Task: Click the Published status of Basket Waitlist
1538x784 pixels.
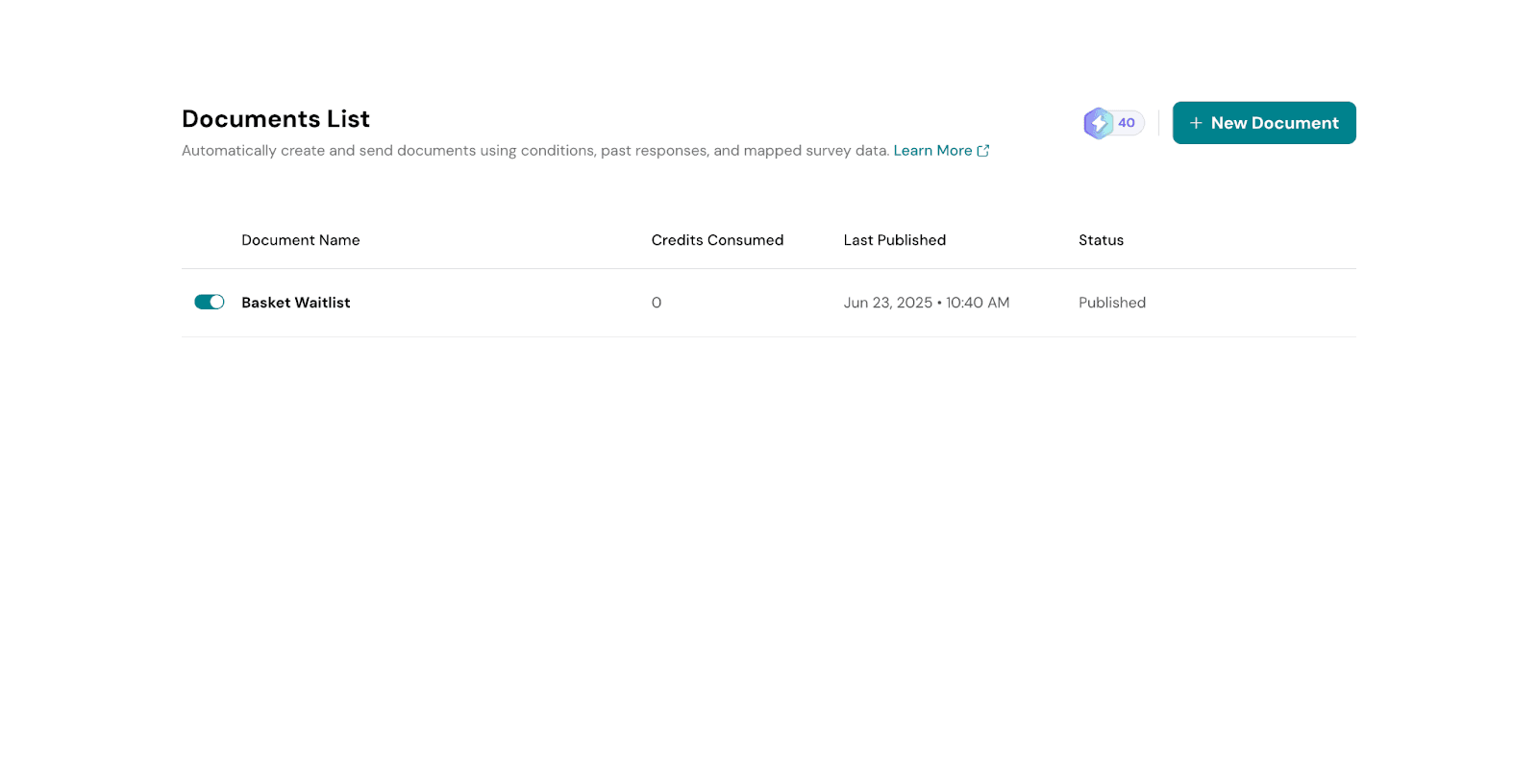Action: 1111,303
